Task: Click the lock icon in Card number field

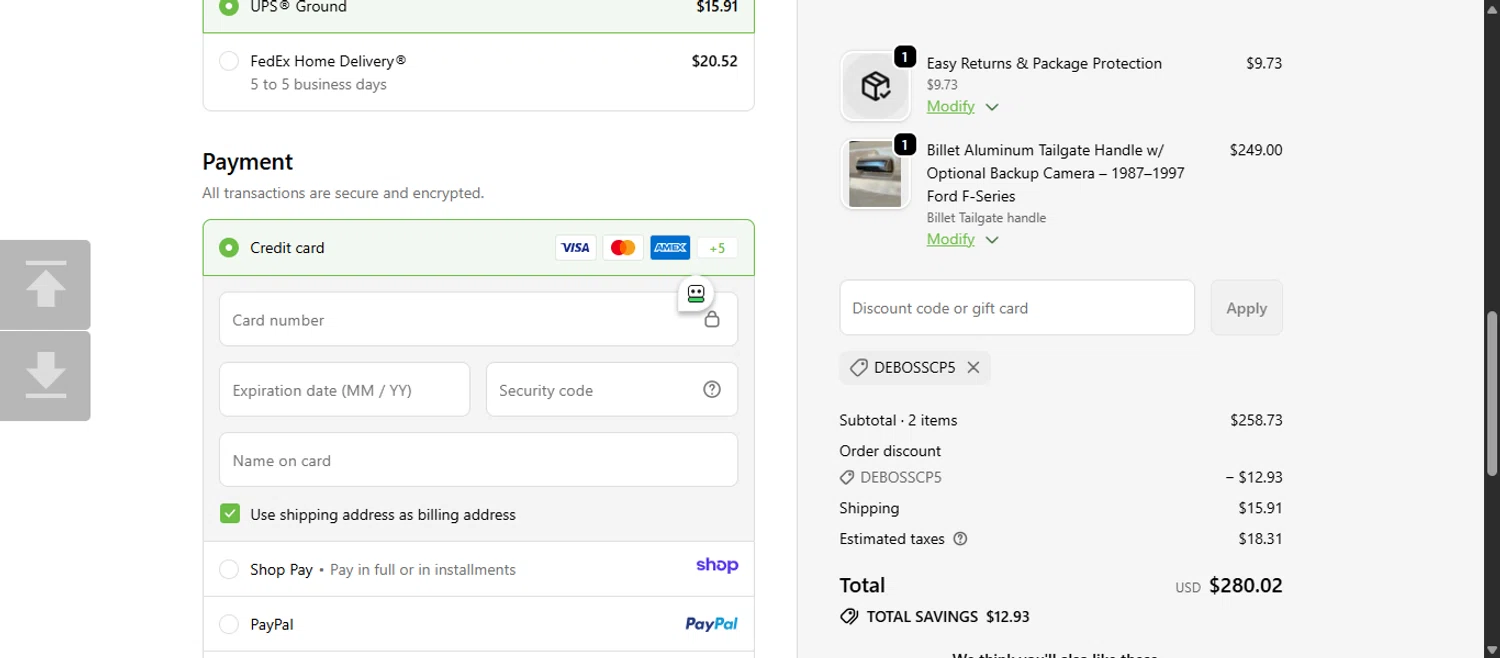Action: point(712,320)
